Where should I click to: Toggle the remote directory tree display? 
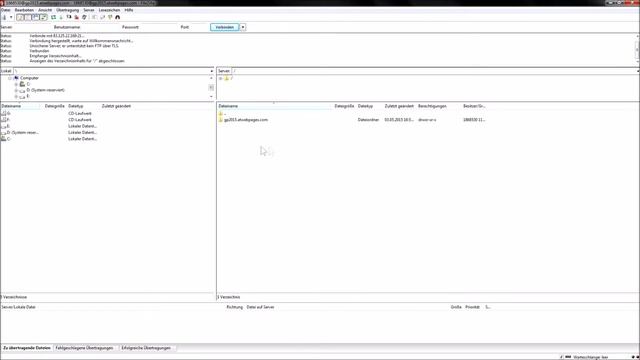(36, 17)
